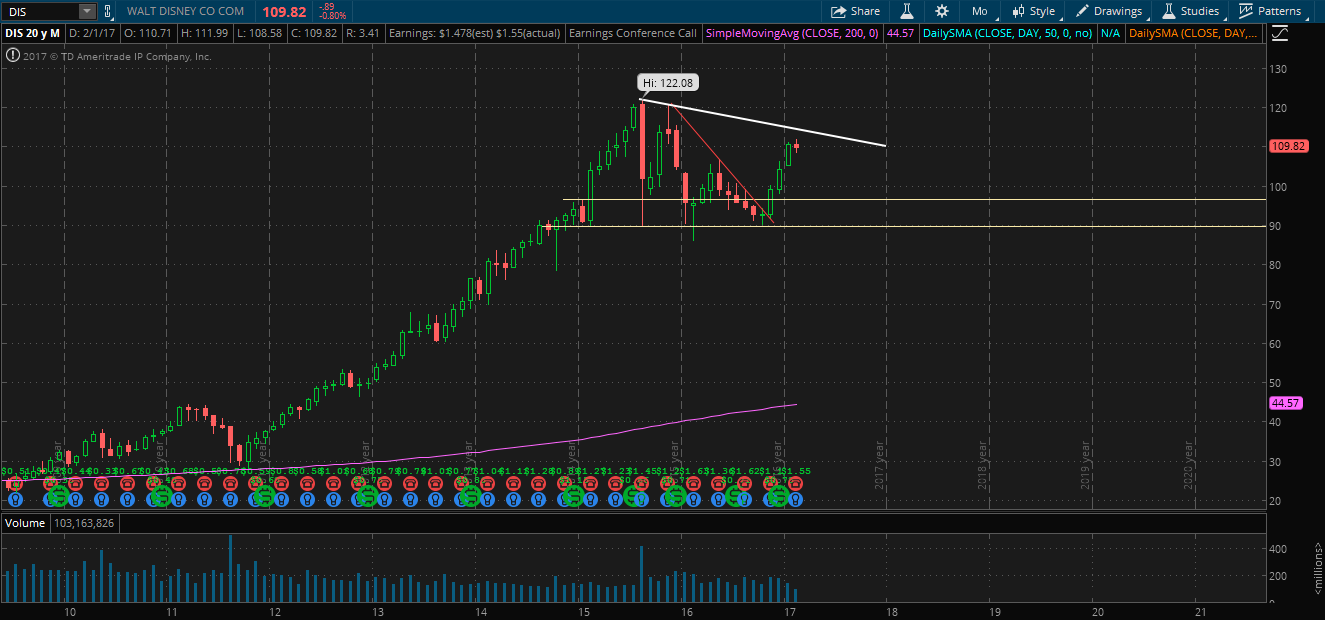This screenshot has width=1325, height=620.
Task: Click year 15 on the time axis
Action: pos(583,611)
